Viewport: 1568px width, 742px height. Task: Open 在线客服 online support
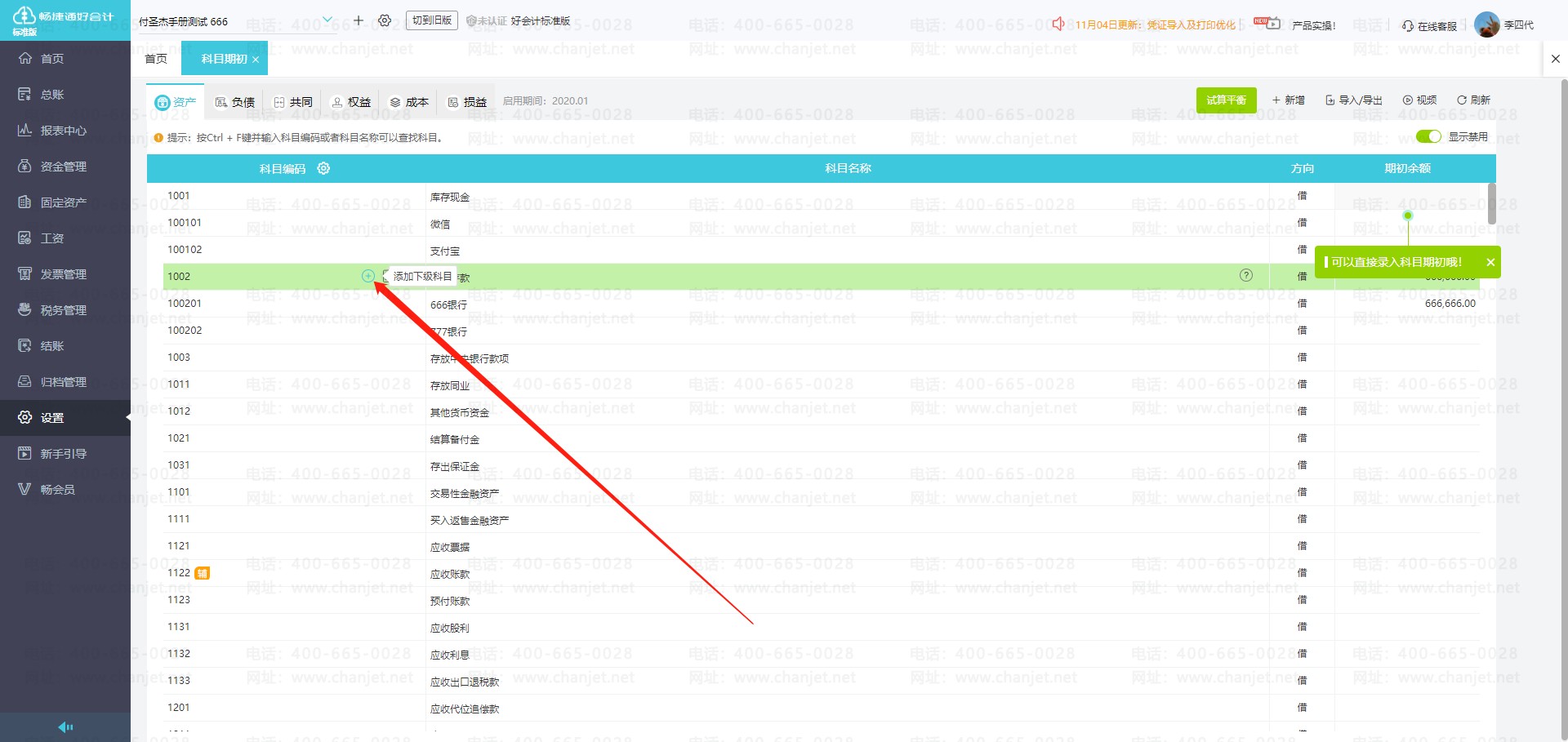pyautogui.click(x=1429, y=26)
